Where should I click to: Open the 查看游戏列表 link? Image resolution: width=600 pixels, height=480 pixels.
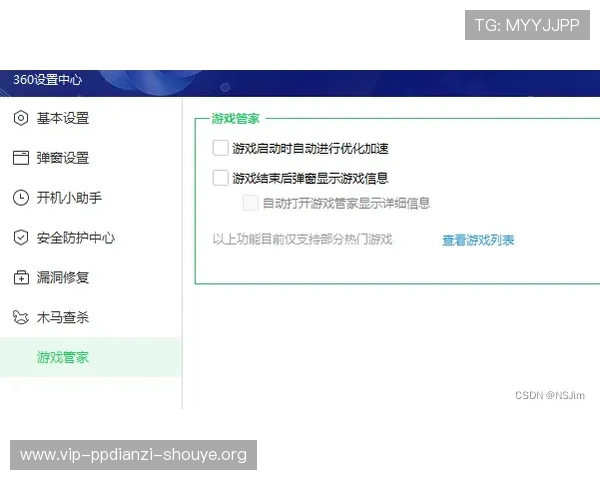click(478, 240)
